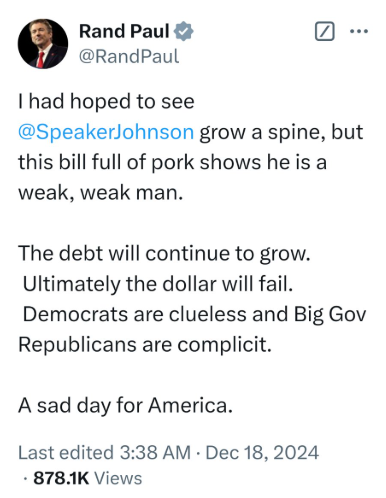Open Rand Paul's profile picture
This screenshot has width=386, height=498.
43,44
